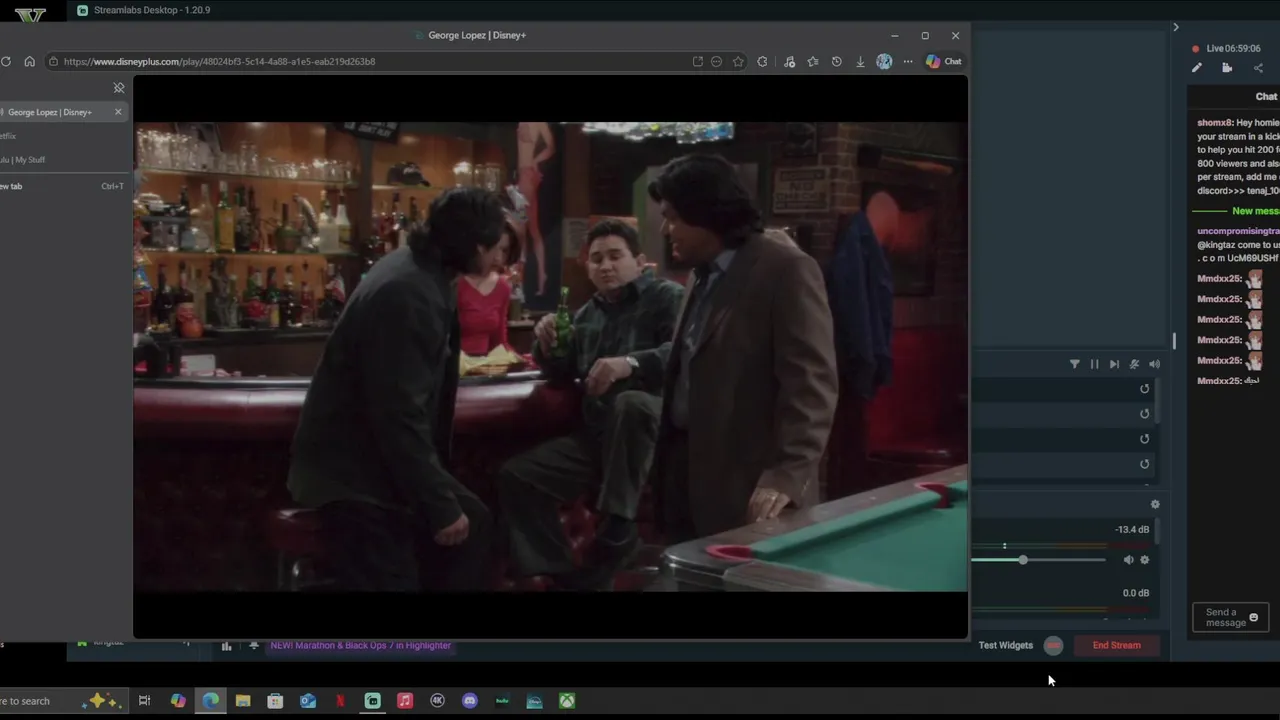Switch to the Hulu My Stuff tab
Viewport: 1280px width, 720px height.
[62, 160]
